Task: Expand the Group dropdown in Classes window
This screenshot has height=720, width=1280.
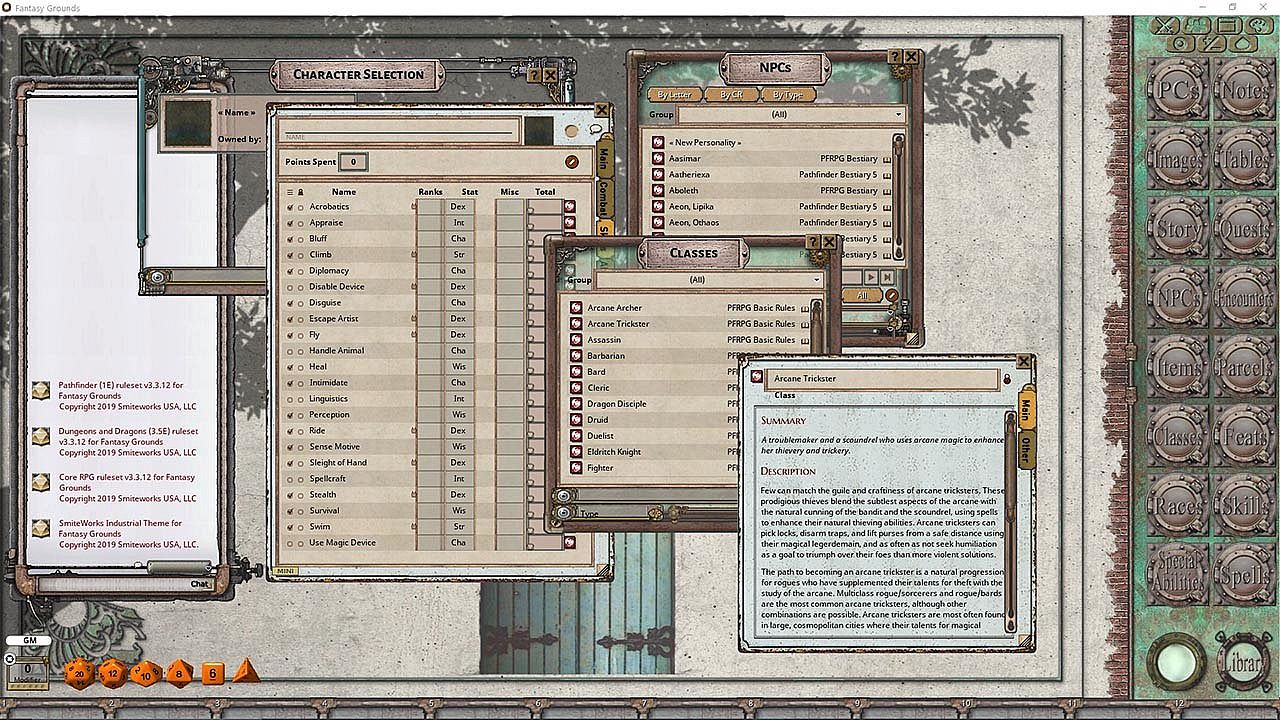Action: coord(709,280)
